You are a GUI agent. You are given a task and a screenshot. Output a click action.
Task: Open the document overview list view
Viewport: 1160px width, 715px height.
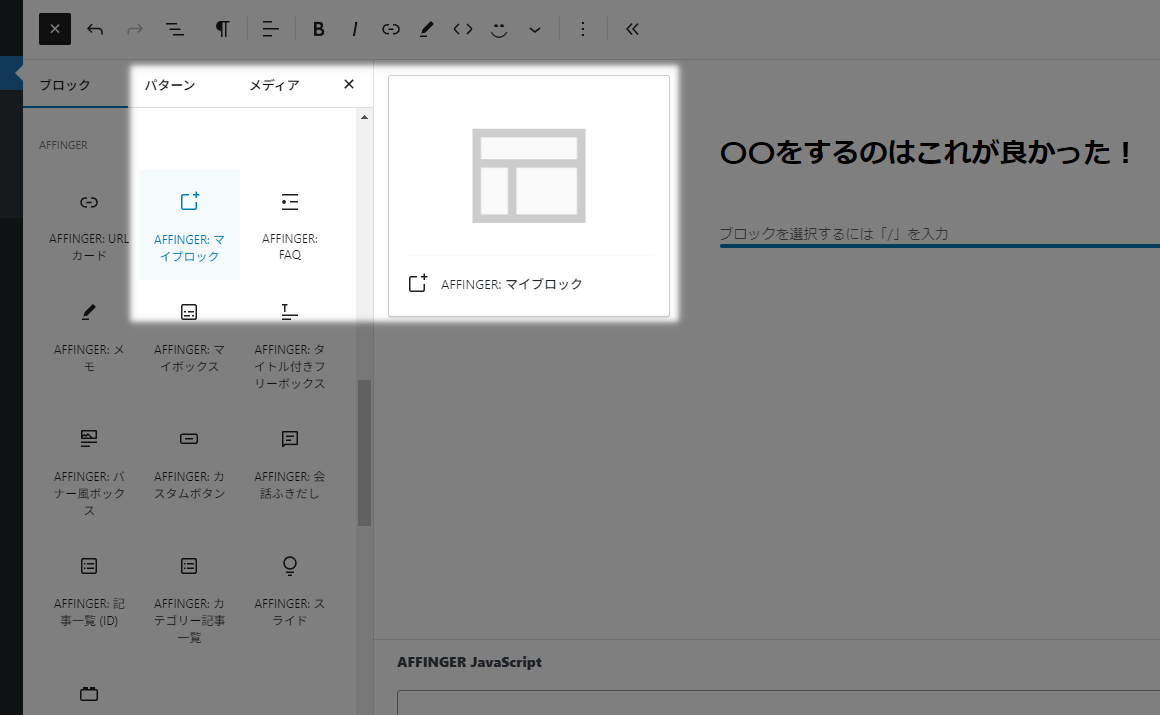[175, 30]
